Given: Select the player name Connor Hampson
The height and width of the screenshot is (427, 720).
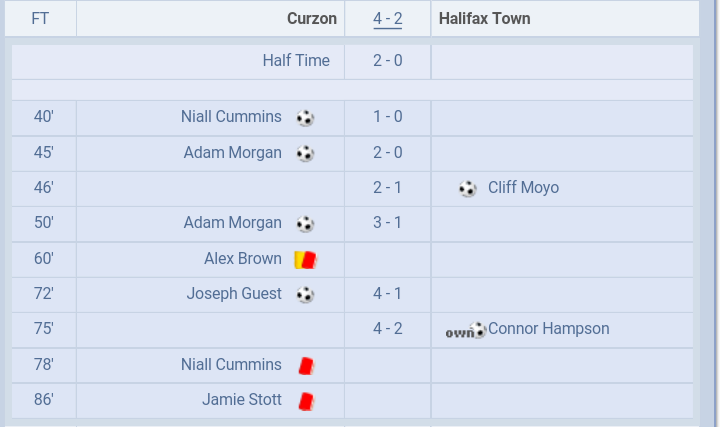Looking at the screenshot, I should point(549,329).
